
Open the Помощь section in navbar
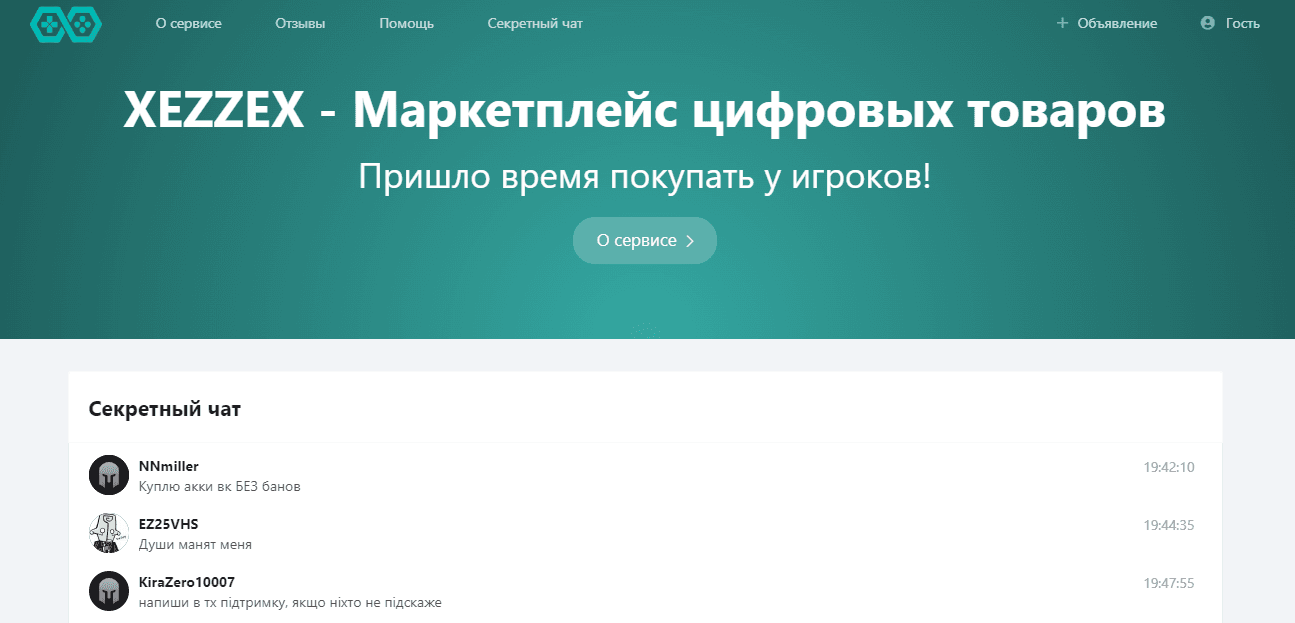pos(406,24)
